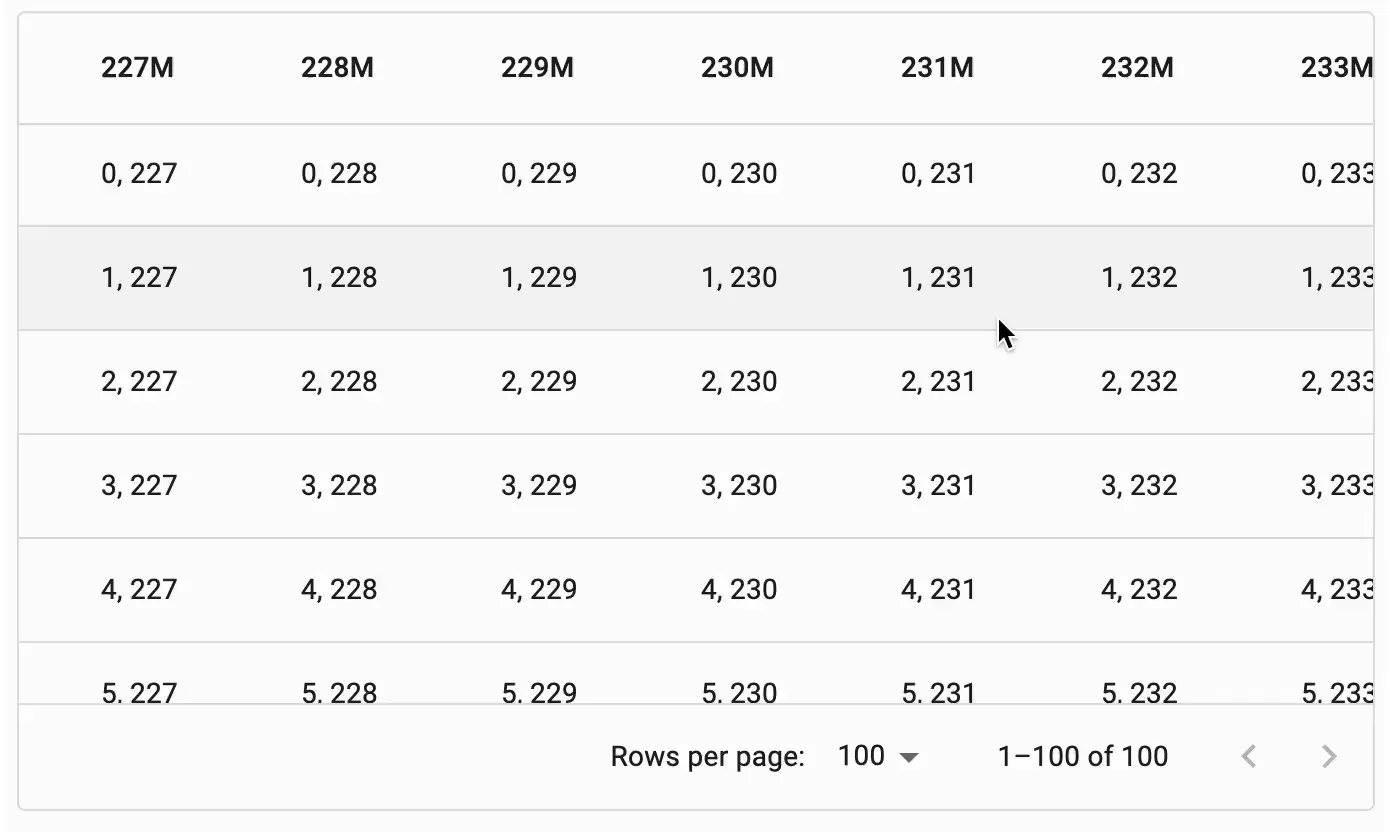Select cell 3, 230

click(739, 486)
